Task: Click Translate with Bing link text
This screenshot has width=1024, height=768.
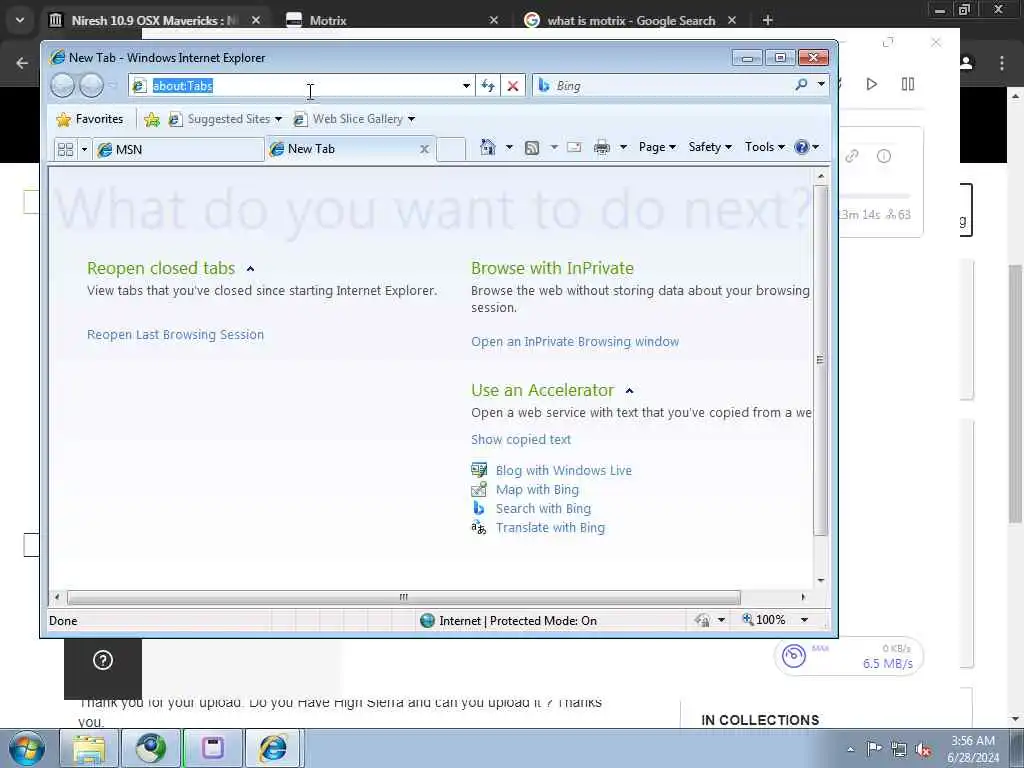Action: pyautogui.click(x=550, y=528)
